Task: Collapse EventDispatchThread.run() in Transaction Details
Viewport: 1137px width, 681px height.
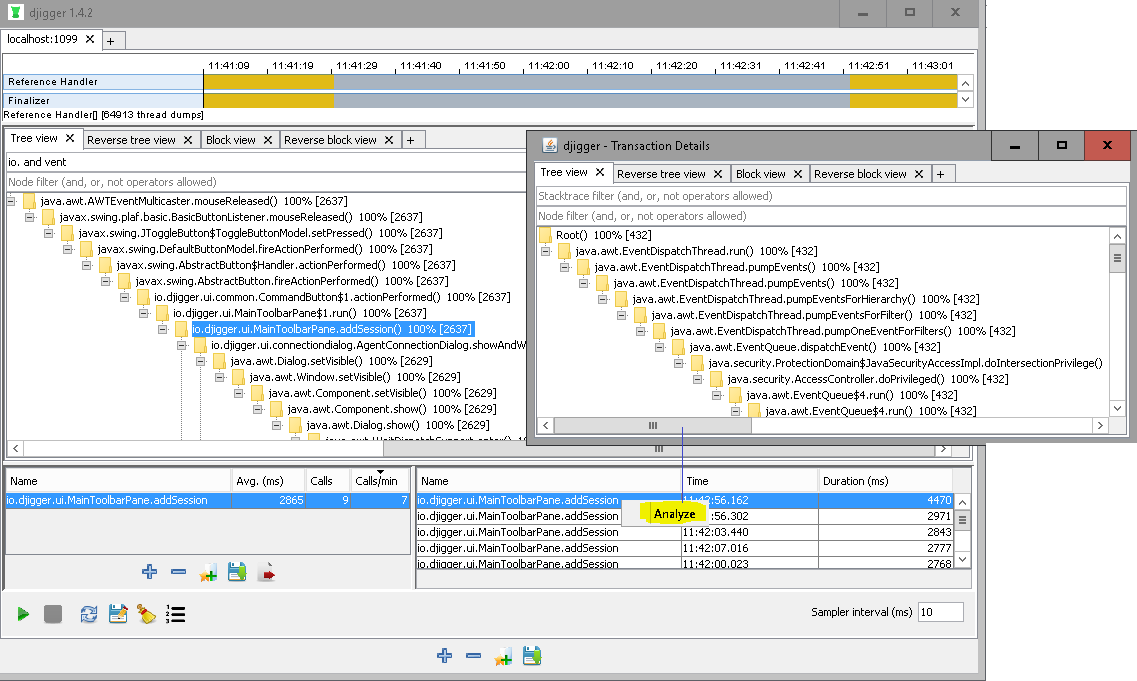Action: [x=545, y=251]
